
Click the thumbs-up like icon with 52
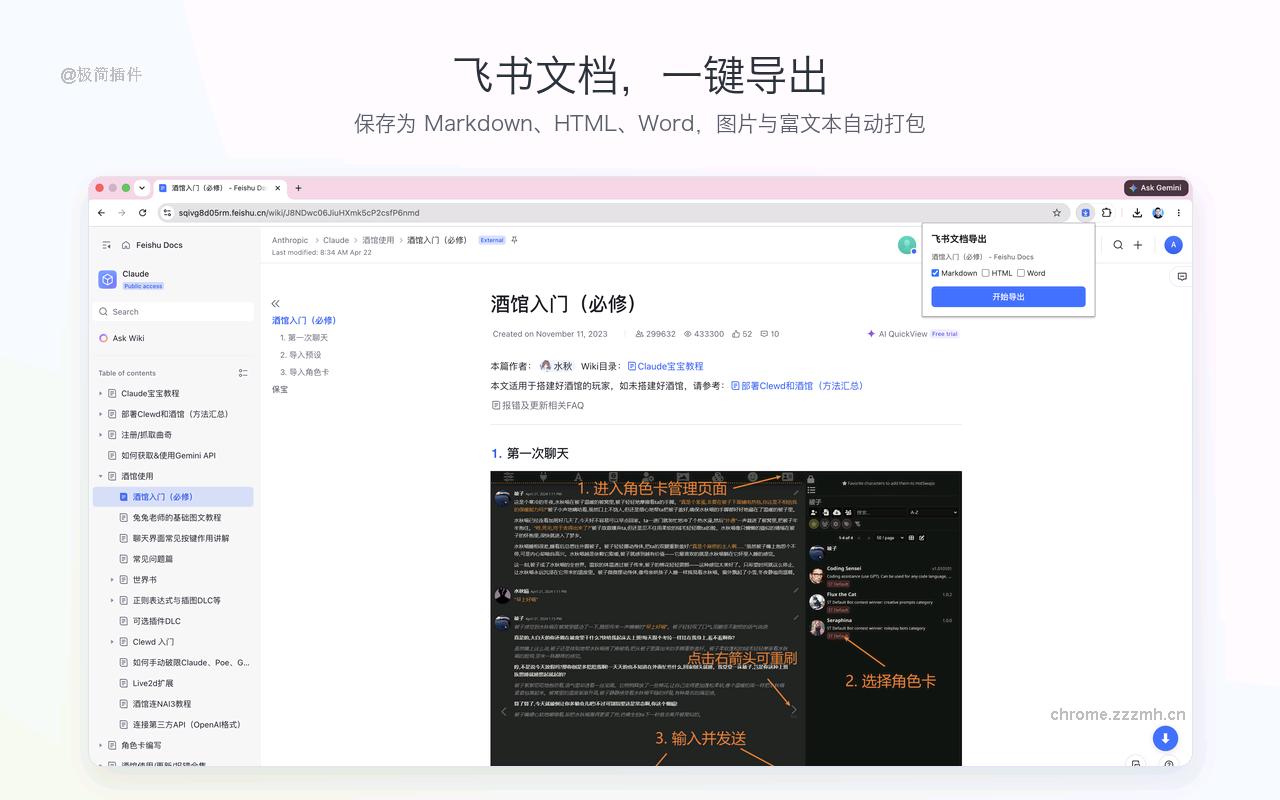pos(737,334)
